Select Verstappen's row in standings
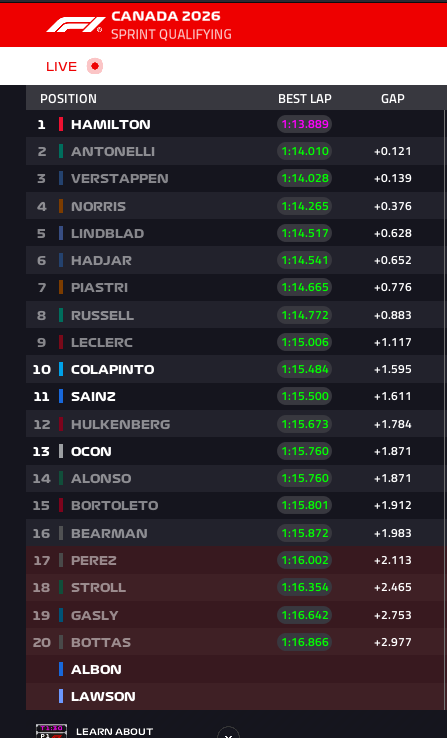 coord(235,178)
